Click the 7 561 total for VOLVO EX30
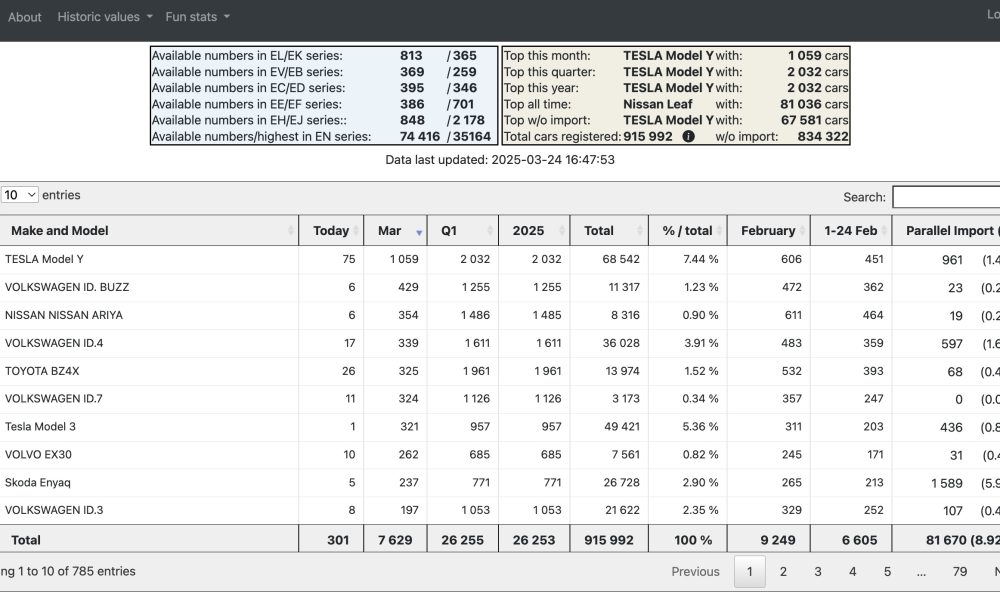Image resolution: width=1000 pixels, height=600 pixels. 626,455
